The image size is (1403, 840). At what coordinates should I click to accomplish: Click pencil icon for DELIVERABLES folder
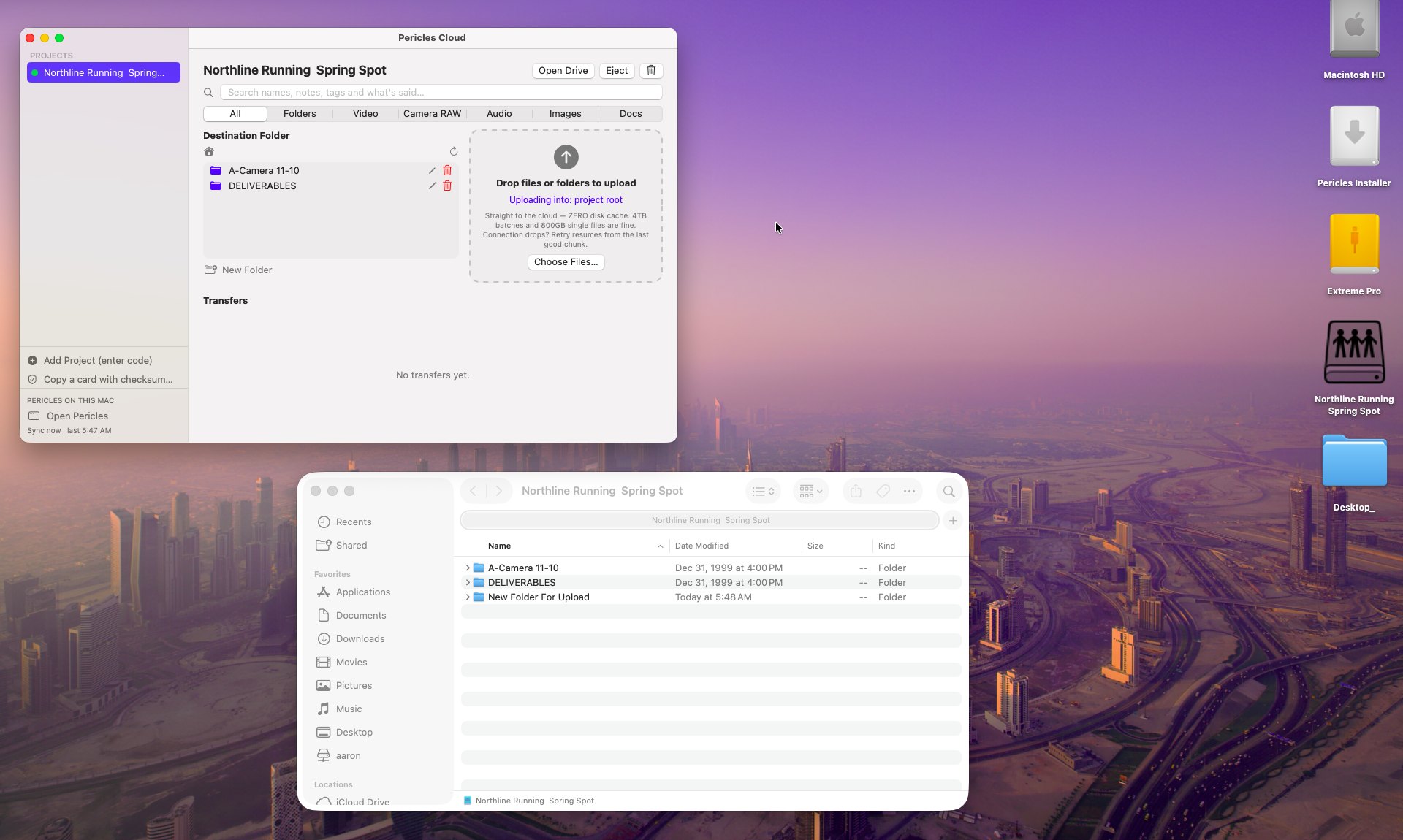(x=432, y=186)
